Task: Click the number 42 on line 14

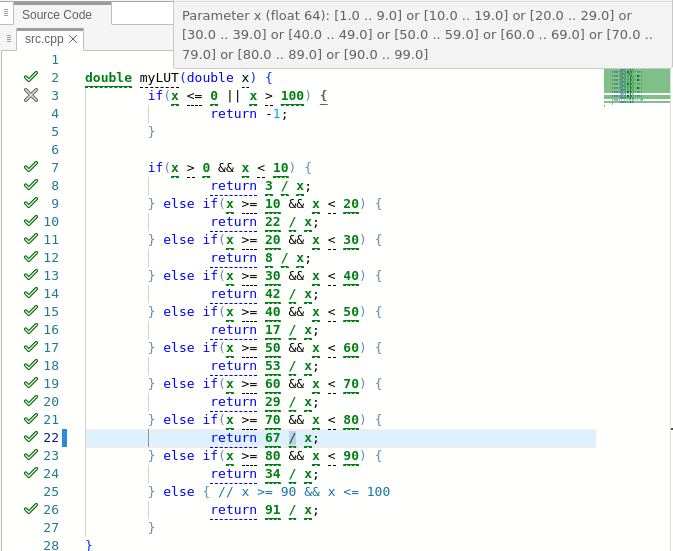Action: click(x=273, y=294)
